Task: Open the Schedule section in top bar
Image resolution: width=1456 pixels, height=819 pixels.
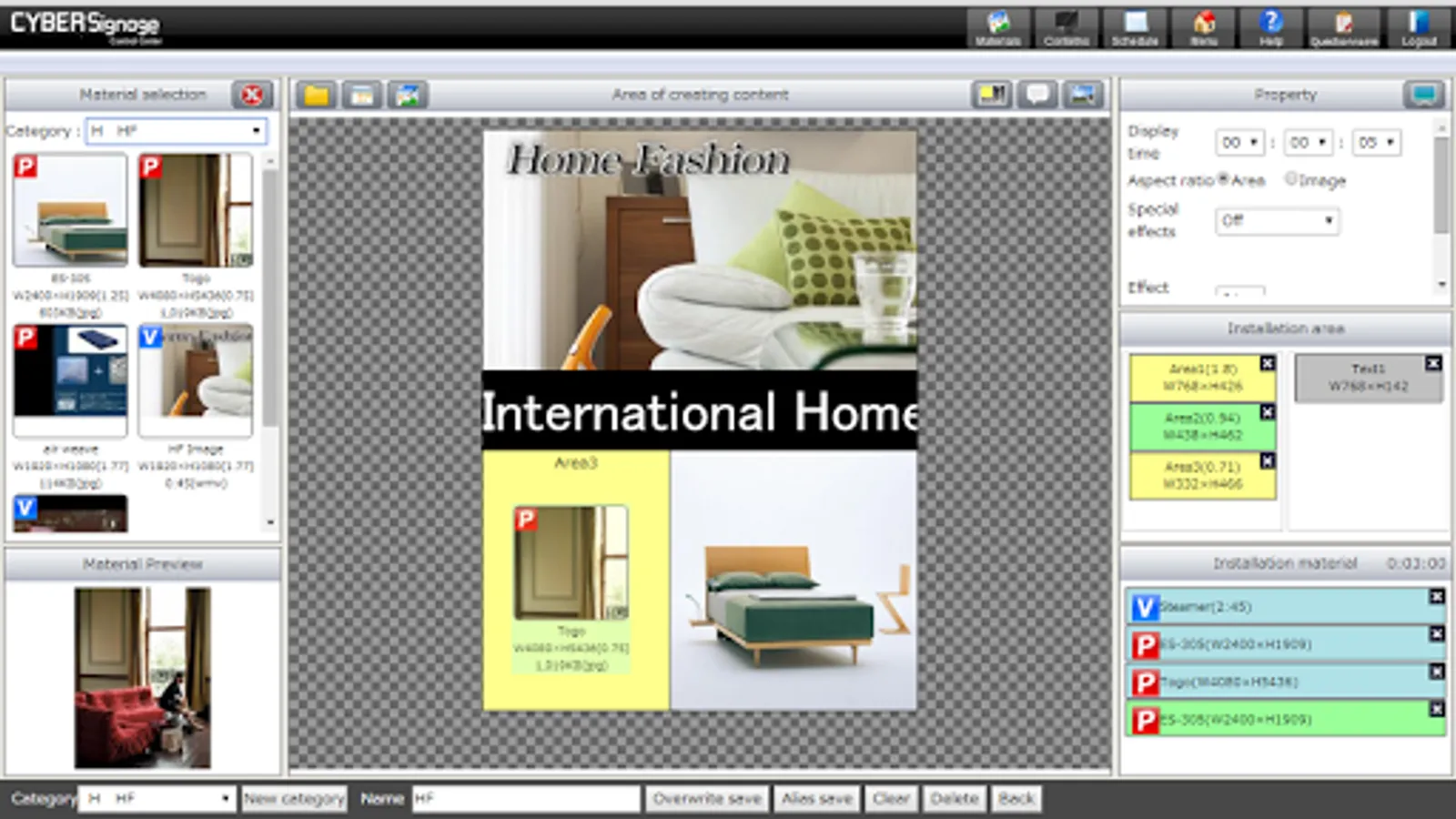Action: [x=1135, y=28]
